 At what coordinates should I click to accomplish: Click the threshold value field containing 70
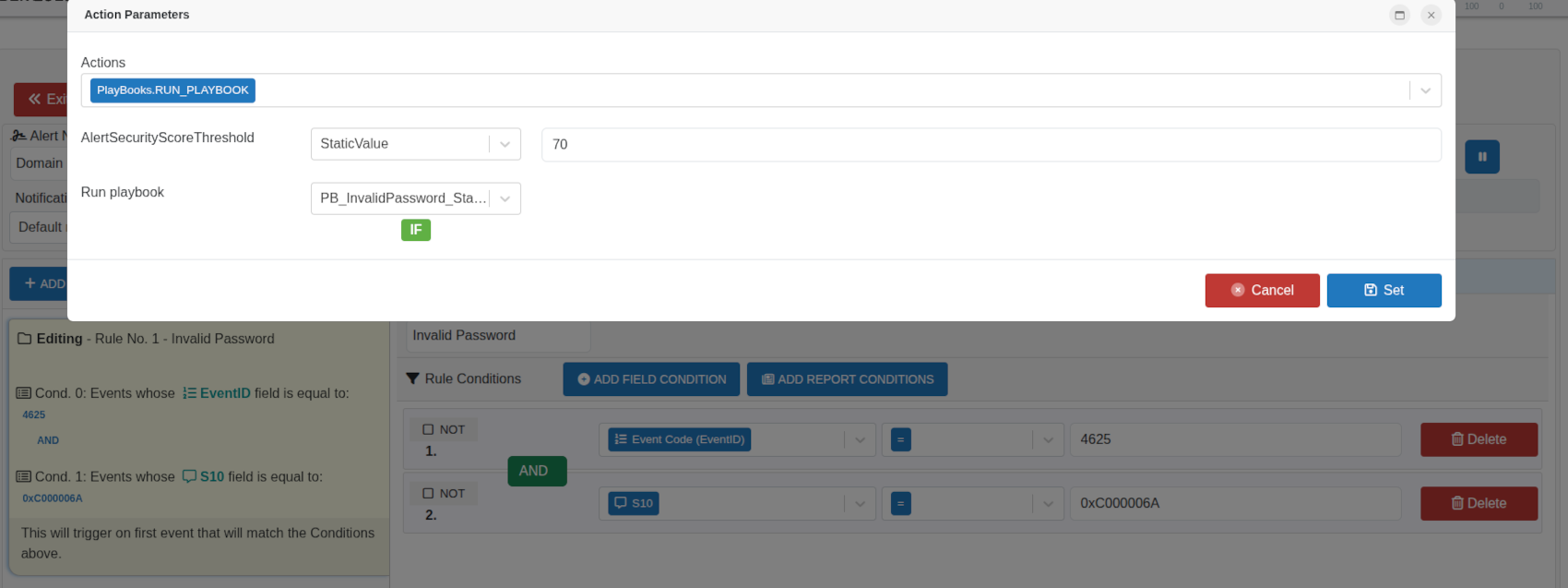991,145
